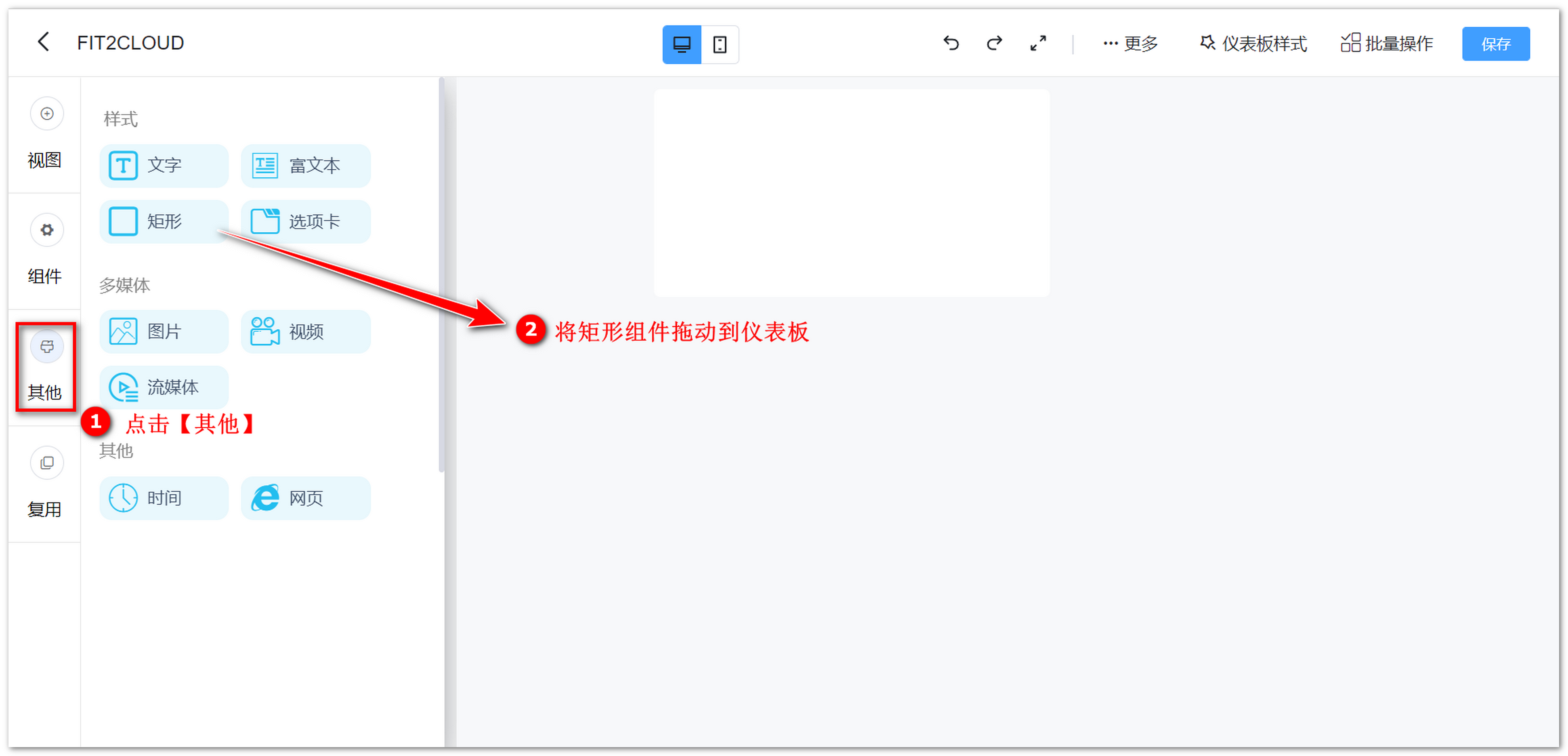This screenshot has width=1568, height=756.
Task: Switch to mobile layout view
Action: tap(720, 44)
